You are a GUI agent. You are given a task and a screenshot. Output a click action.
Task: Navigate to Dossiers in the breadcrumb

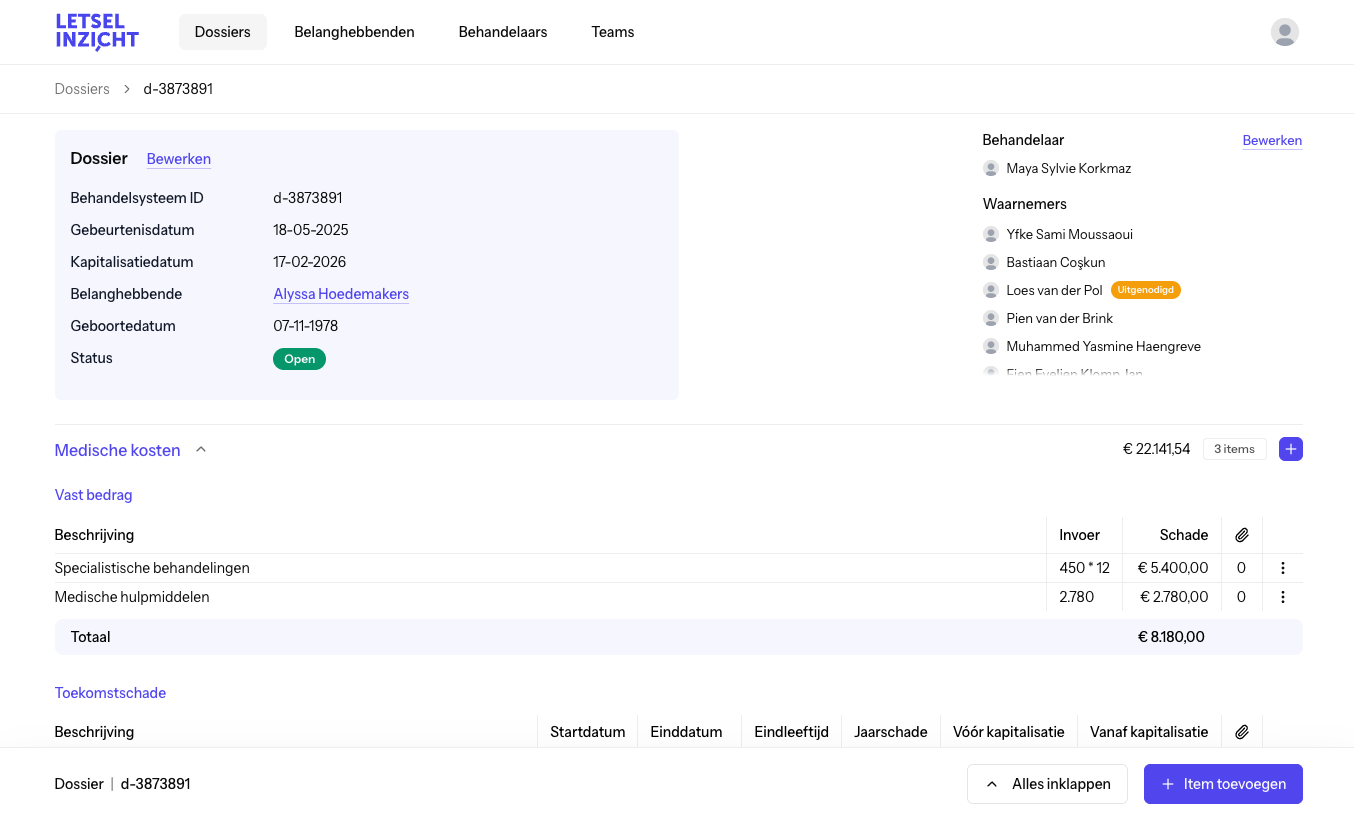coord(82,89)
